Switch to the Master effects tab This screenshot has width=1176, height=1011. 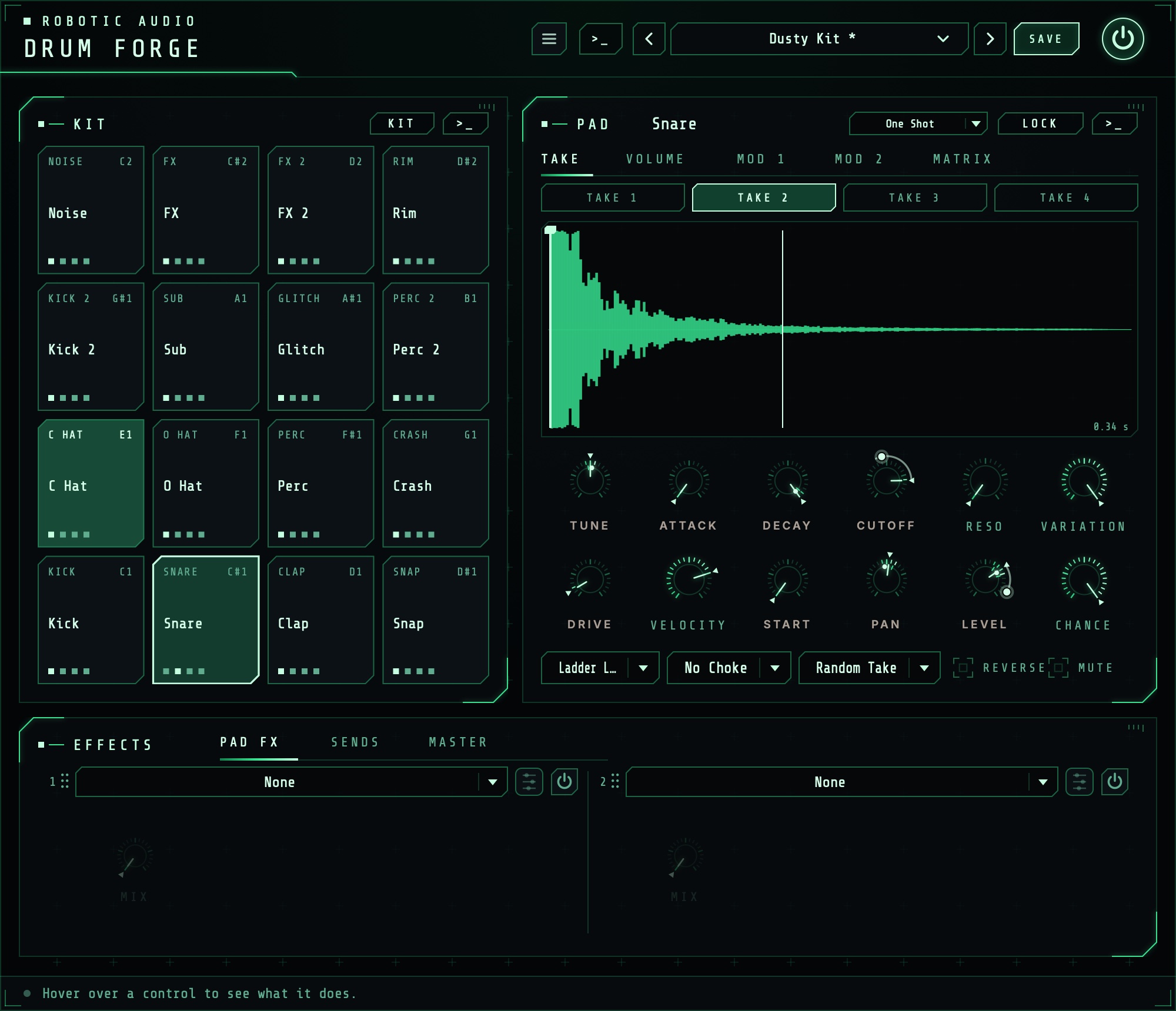click(x=458, y=742)
